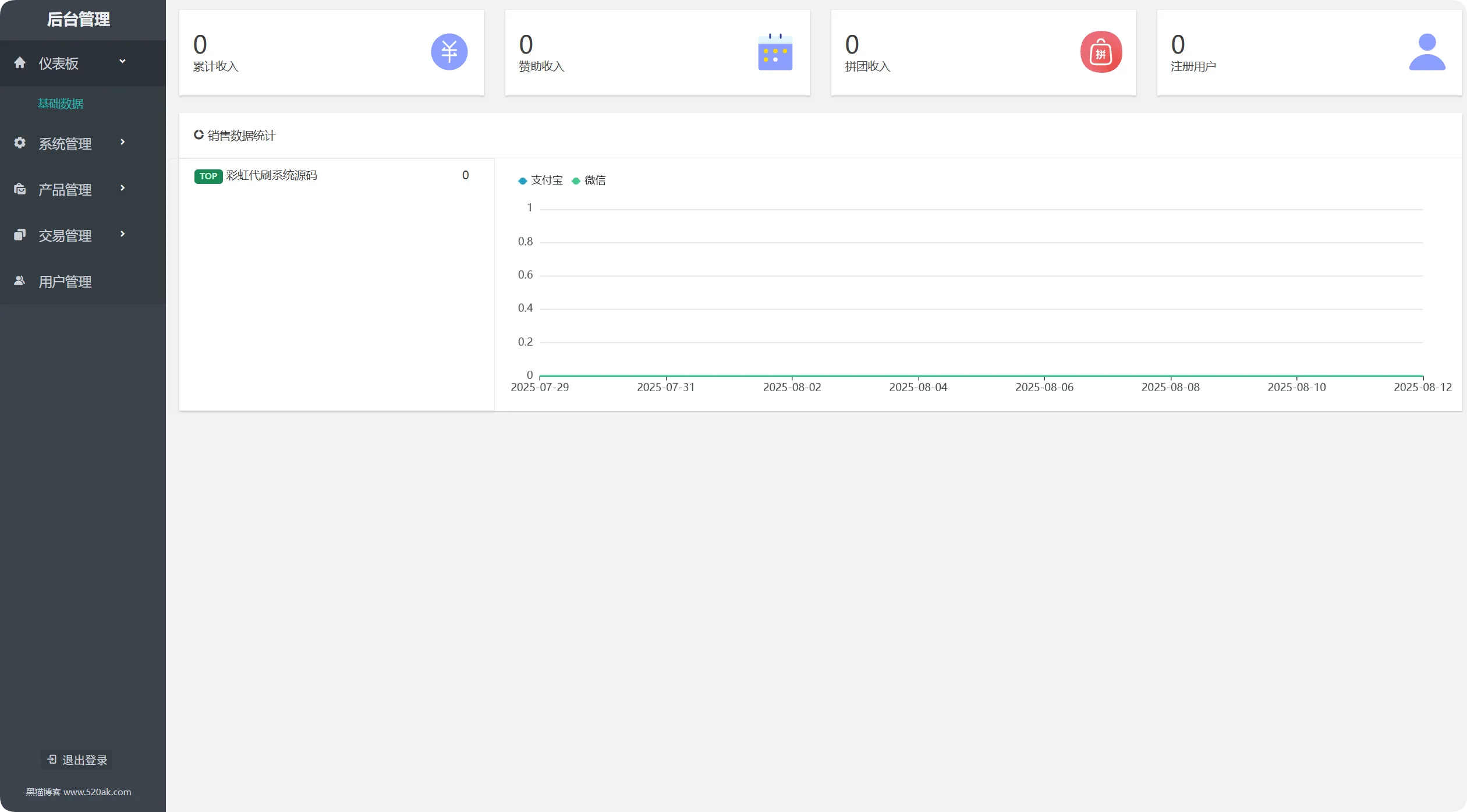
Task: Open the 基础数据 submenu item
Action: click(x=61, y=104)
